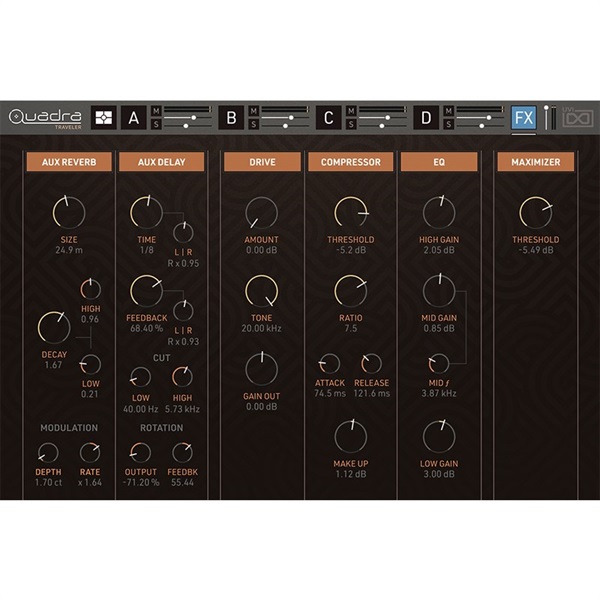The height and width of the screenshot is (600, 600).
Task: Click the compressor RATIO knob
Action: [351, 291]
